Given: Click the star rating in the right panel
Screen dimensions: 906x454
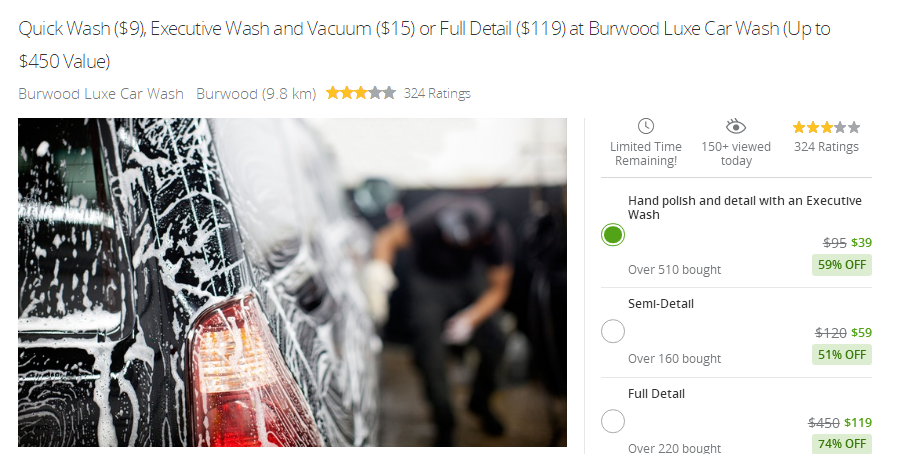Looking at the screenshot, I should click(x=826, y=127).
